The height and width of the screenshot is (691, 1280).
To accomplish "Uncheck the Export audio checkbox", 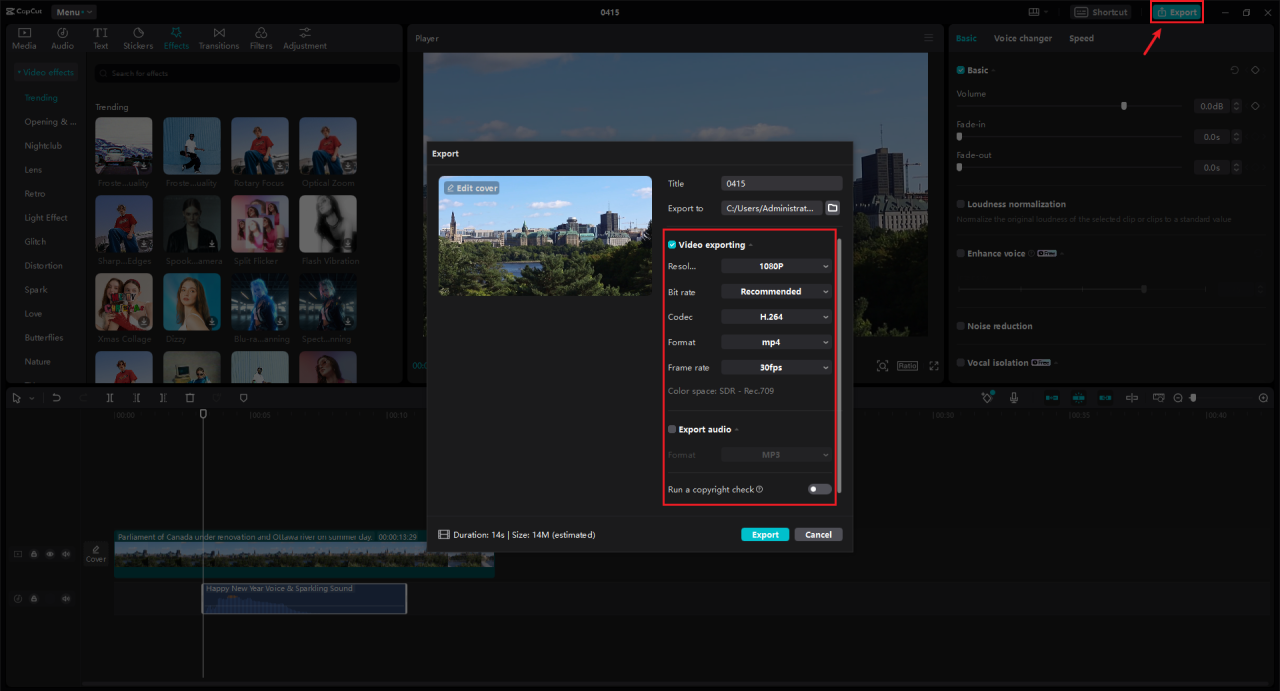I will pyautogui.click(x=671, y=429).
